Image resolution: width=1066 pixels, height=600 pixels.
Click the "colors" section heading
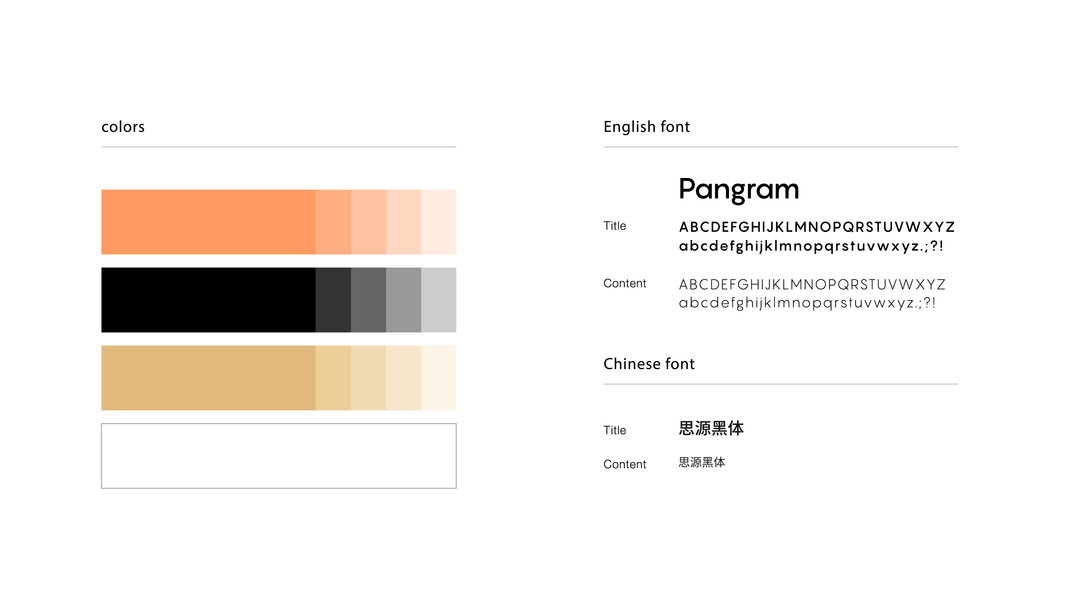point(123,127)
